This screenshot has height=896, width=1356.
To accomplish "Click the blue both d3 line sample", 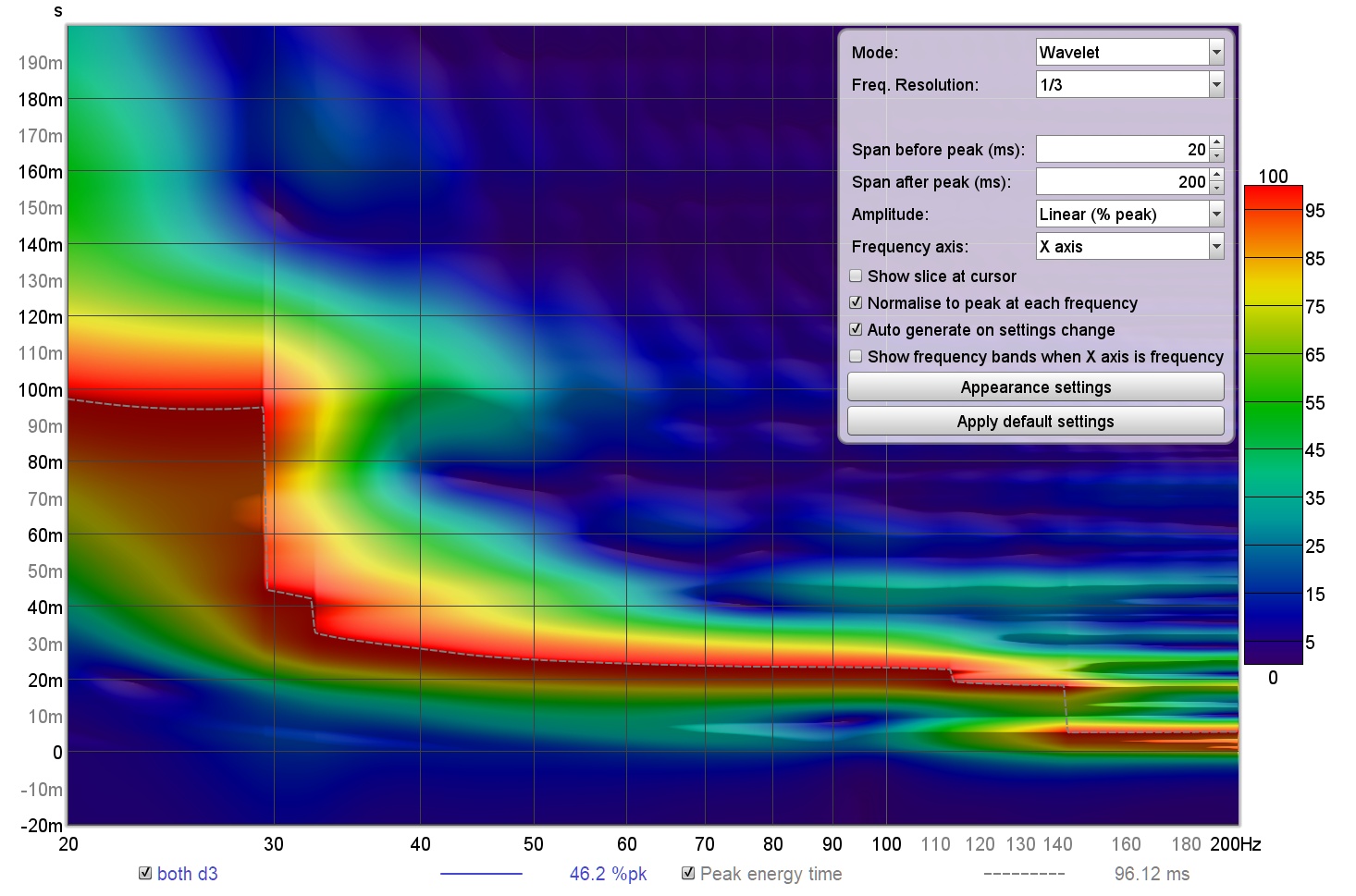I will coord(481,873).
